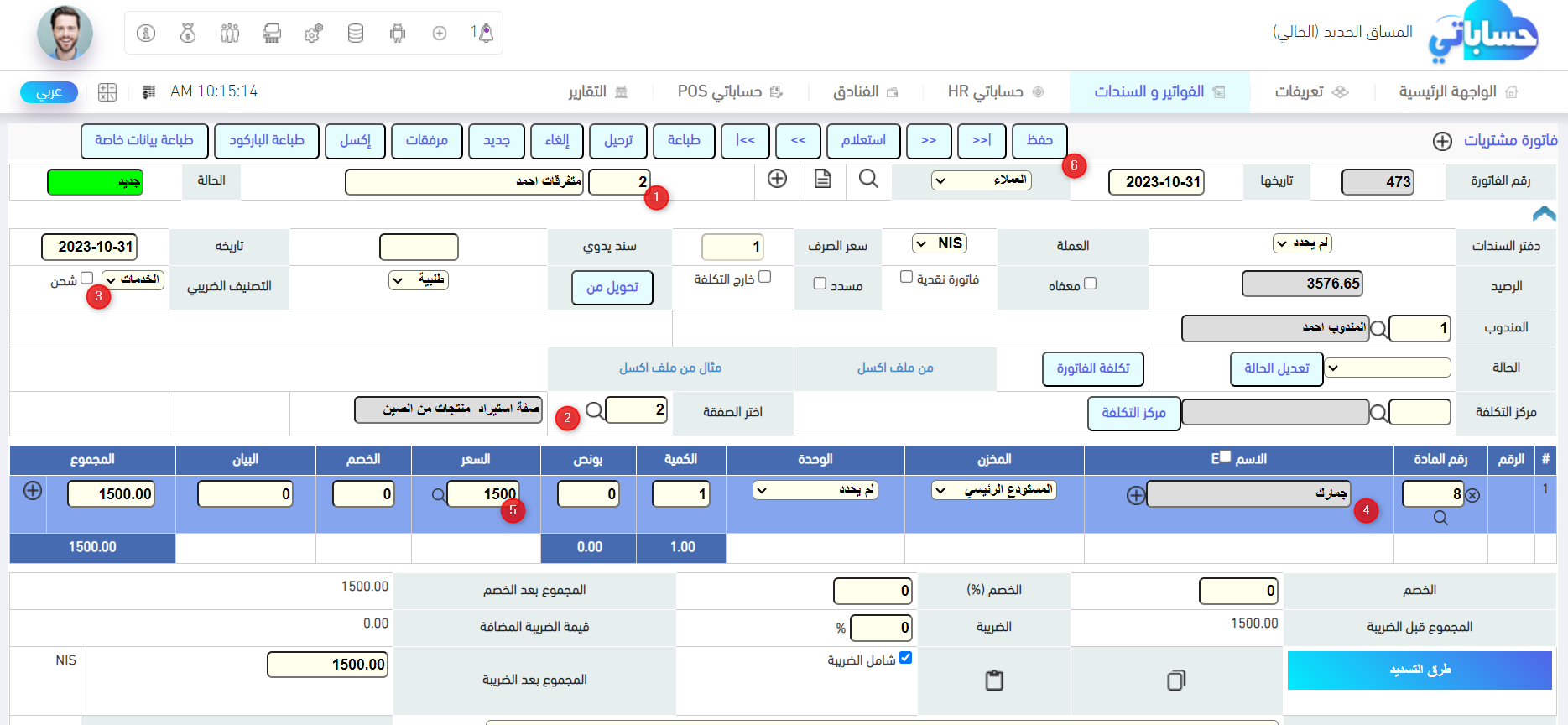Switch to the التقارير tab

[597, 91]
